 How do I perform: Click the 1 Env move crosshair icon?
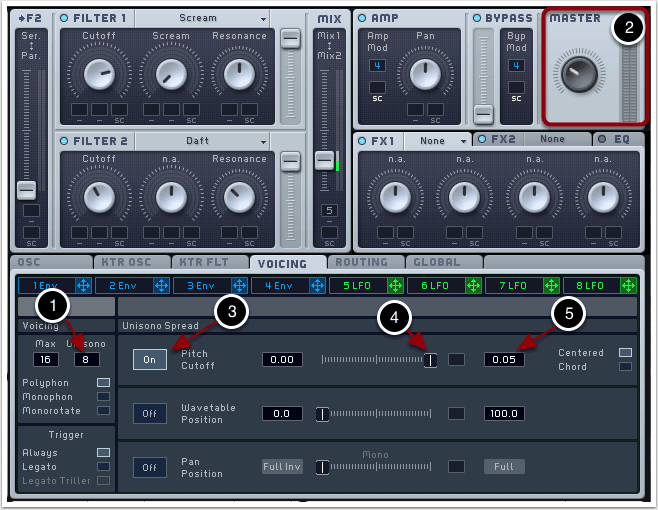point(83,285)
